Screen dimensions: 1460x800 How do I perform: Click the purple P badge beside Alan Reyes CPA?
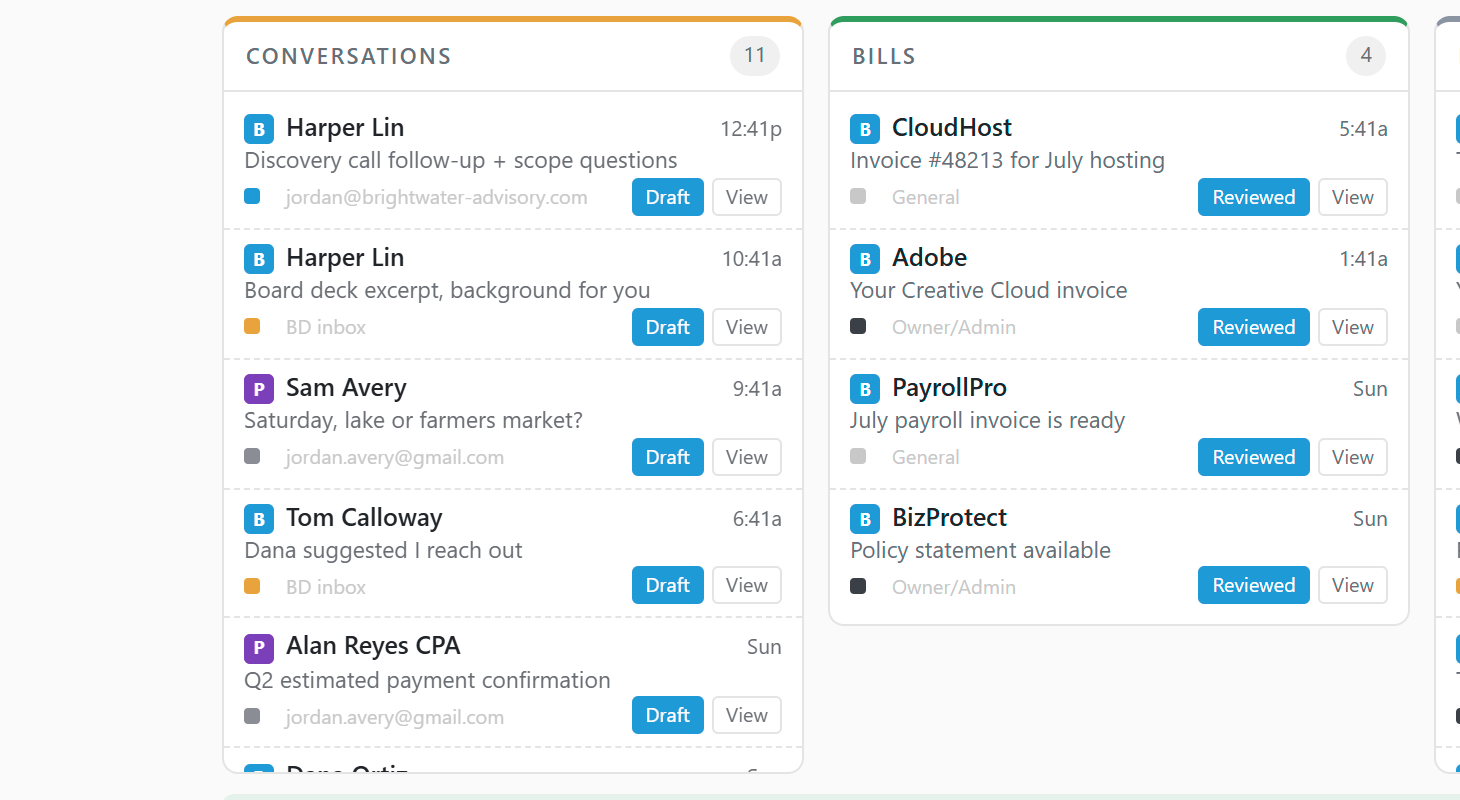point(259,648)
